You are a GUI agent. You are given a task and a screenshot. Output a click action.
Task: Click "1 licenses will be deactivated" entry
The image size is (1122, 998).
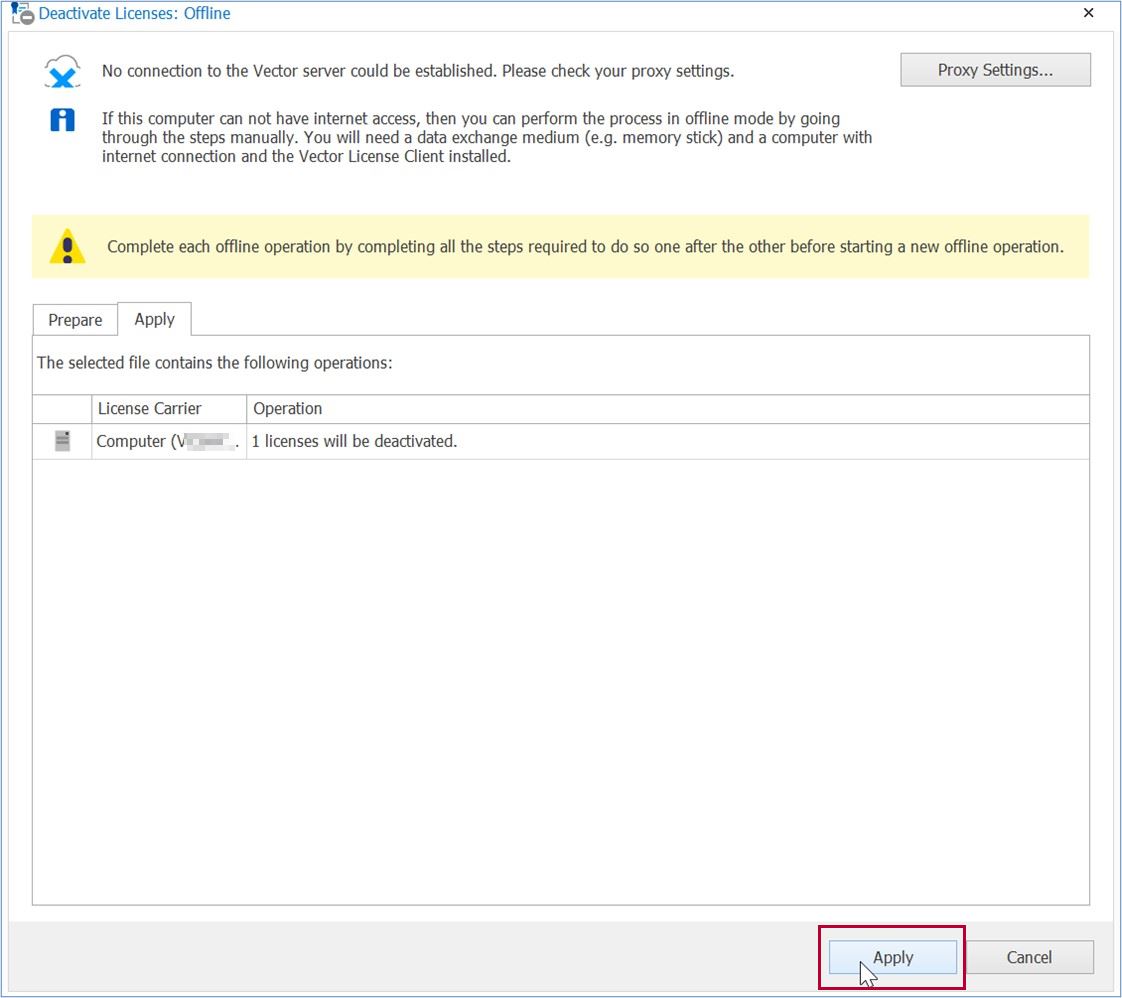click(x=354, y=441)
